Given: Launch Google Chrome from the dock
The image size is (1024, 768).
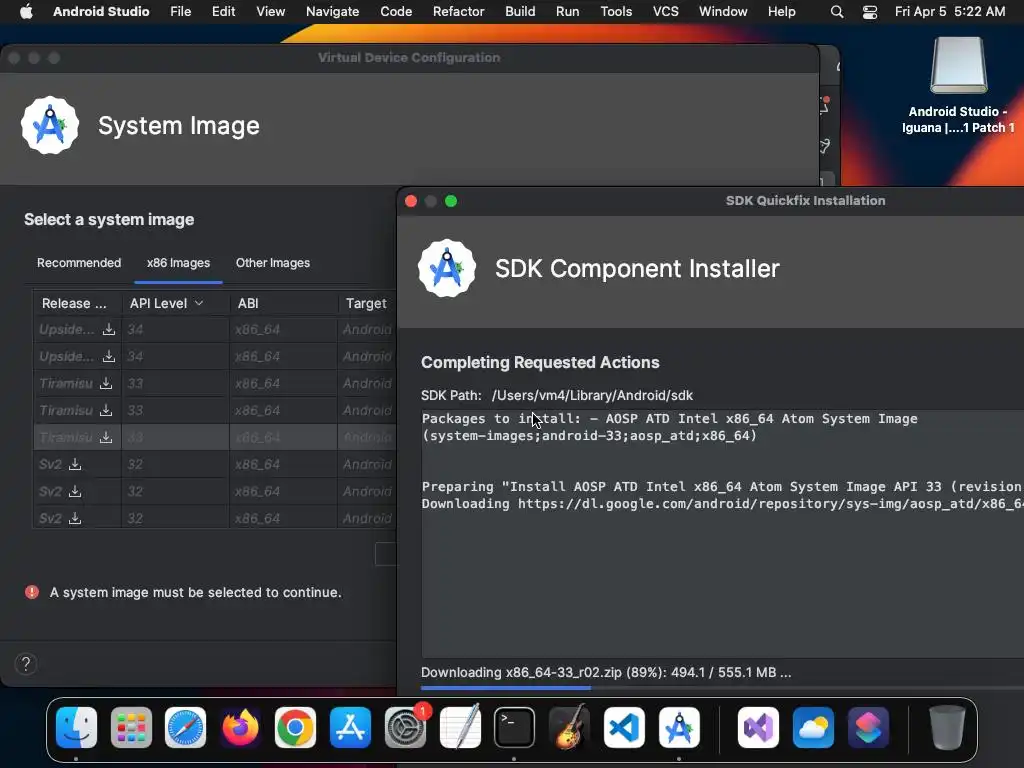Looking at the screenshot, I should [295, 728].
